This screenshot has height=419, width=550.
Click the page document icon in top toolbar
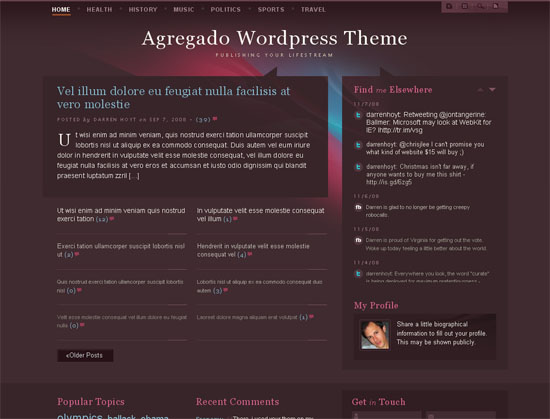tap(496, 6)
